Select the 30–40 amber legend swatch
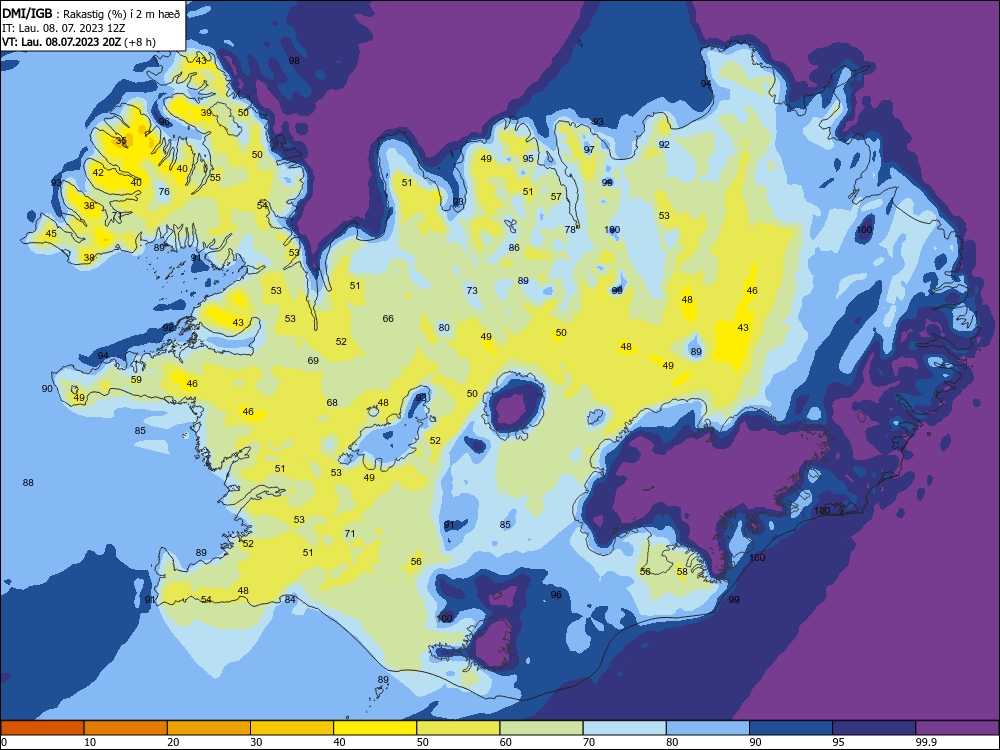This screenshot has height=750, width=1000. click(x=292, y=728)
